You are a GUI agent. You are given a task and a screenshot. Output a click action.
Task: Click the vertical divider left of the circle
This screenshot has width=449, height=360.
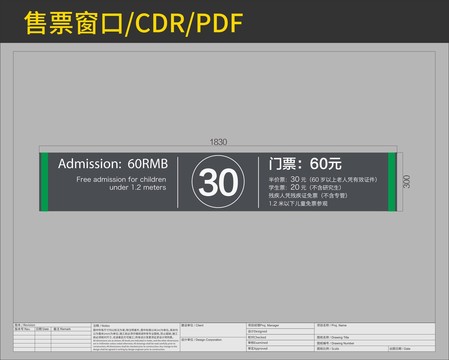click(x=178, y=182)
